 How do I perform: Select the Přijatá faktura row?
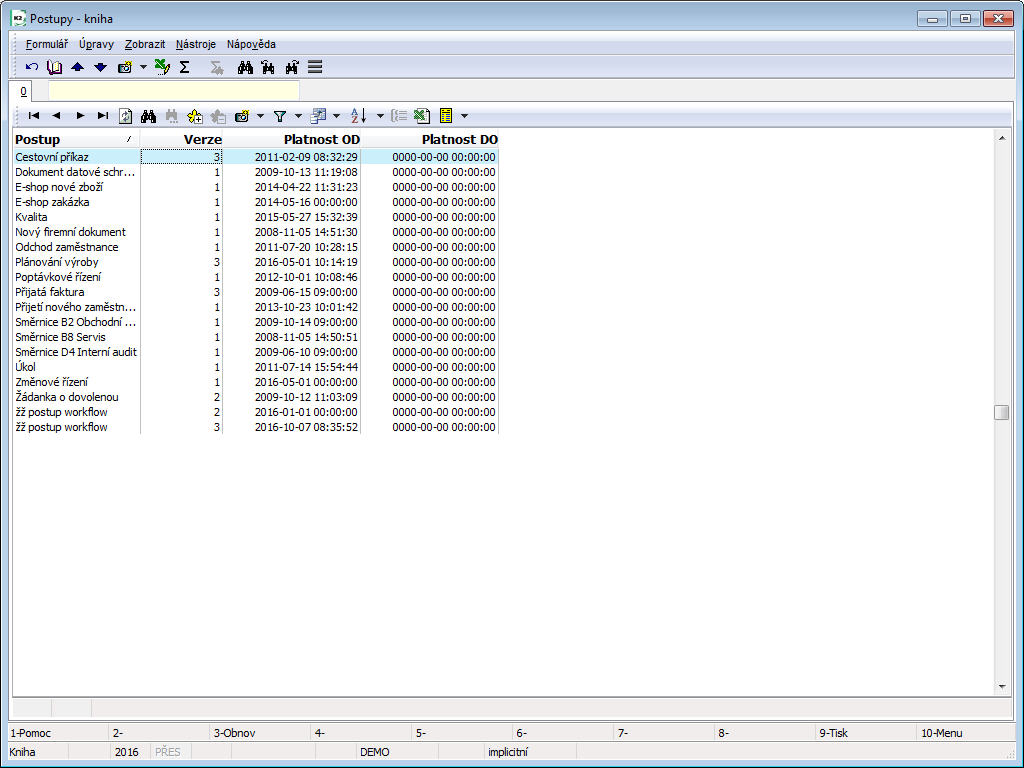[255, 292]
